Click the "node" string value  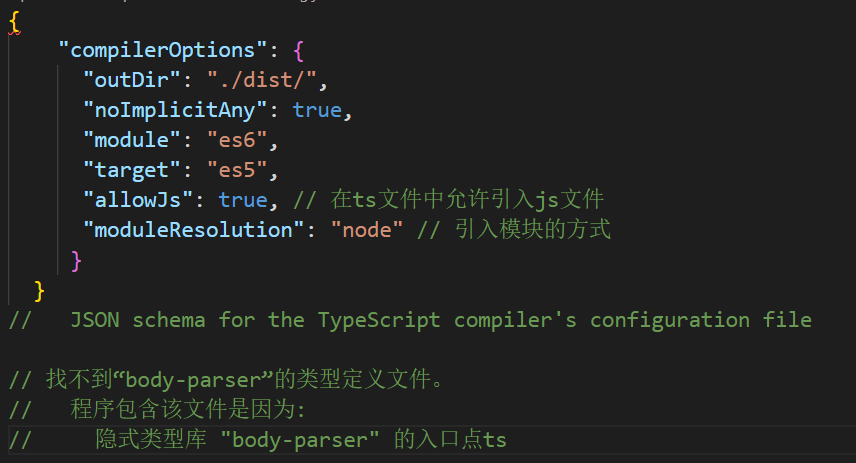[367, 230]
